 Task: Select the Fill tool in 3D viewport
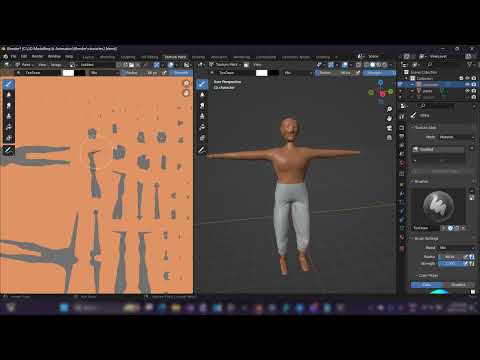pos(202,127)
